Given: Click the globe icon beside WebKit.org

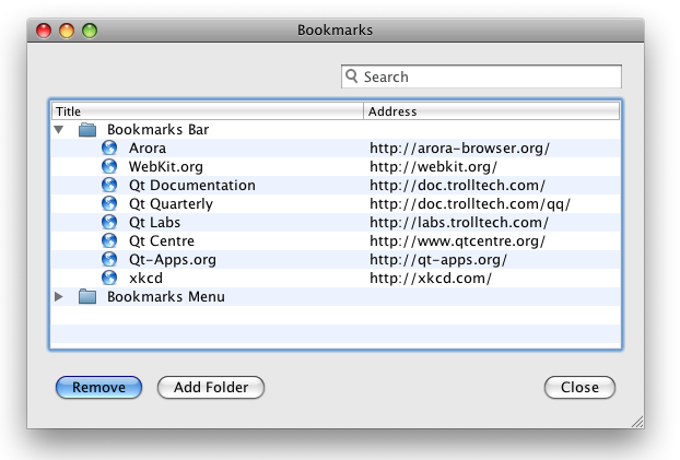Looking at the screenshot, I should pos(109,166).
